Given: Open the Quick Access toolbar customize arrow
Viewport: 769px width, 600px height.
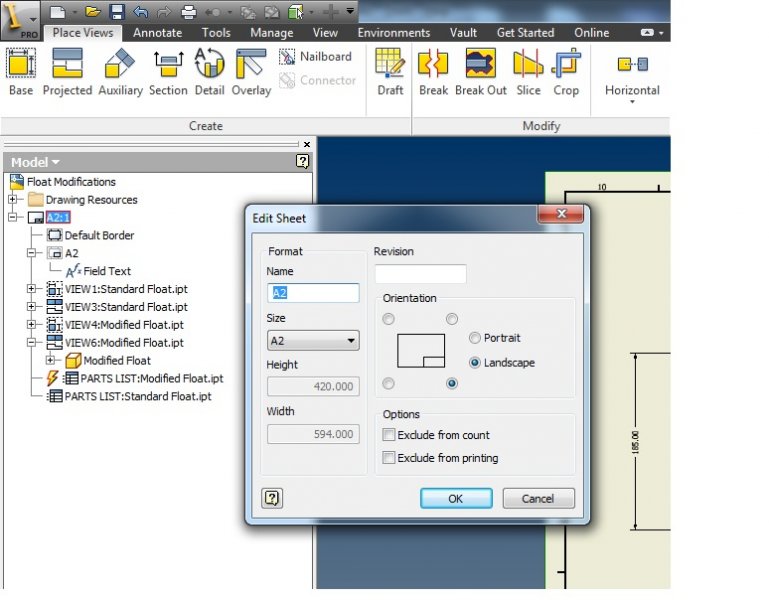Looking at the screenshot, I should 350,11.
